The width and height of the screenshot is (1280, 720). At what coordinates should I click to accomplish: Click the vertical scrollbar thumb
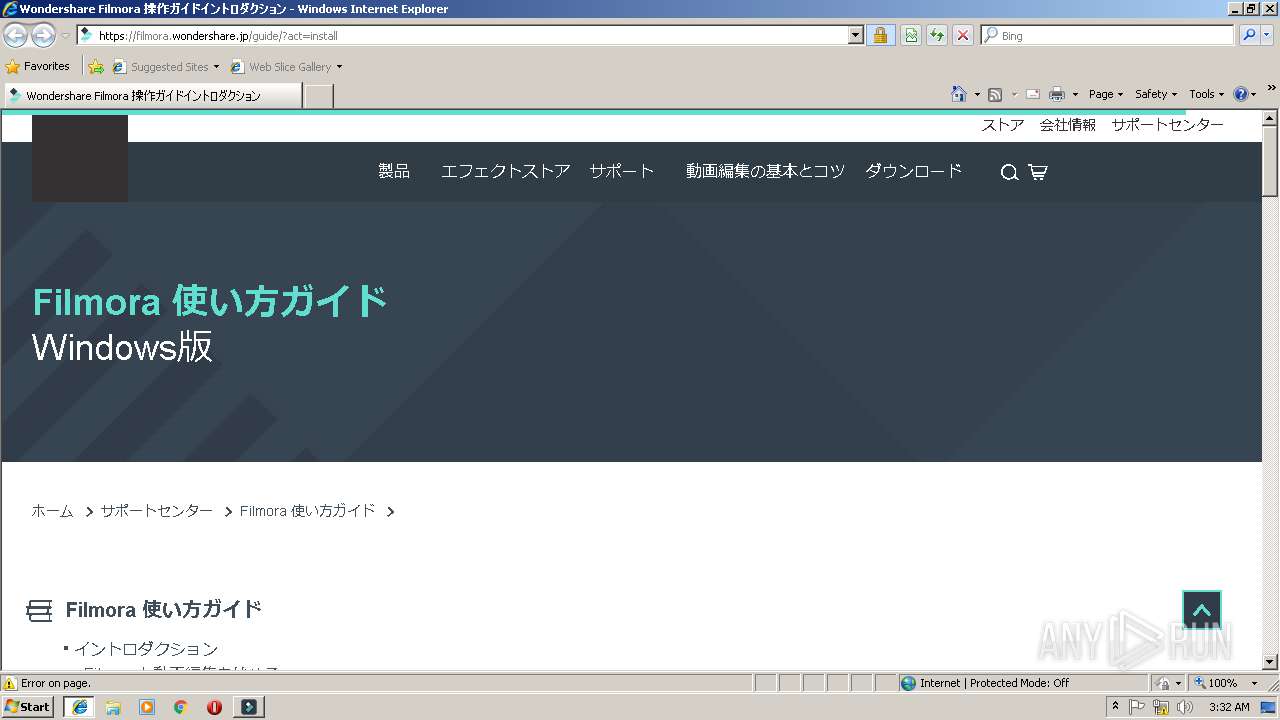point(1270,162)
